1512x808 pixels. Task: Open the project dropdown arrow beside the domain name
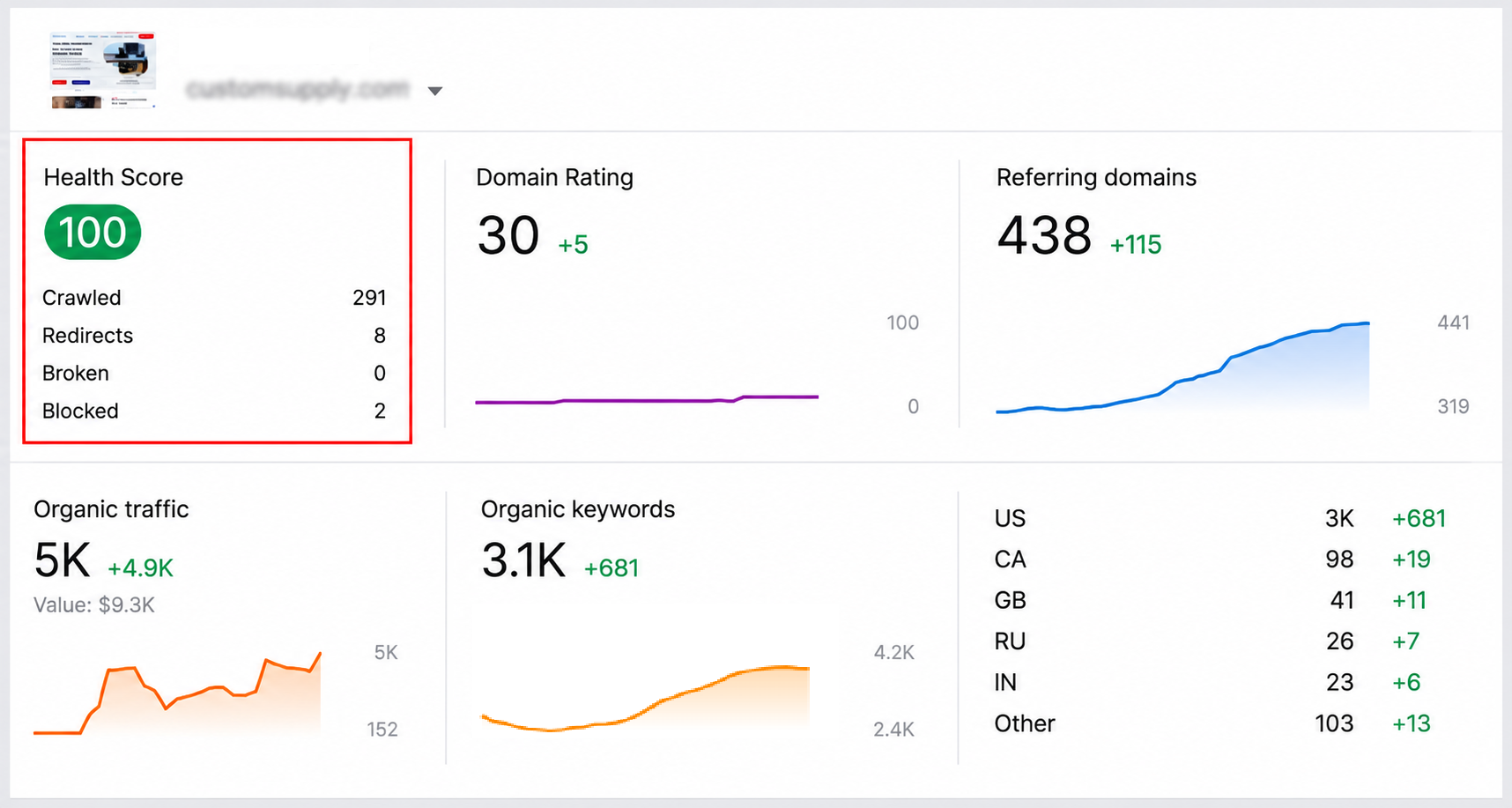[x=434, y=91]
